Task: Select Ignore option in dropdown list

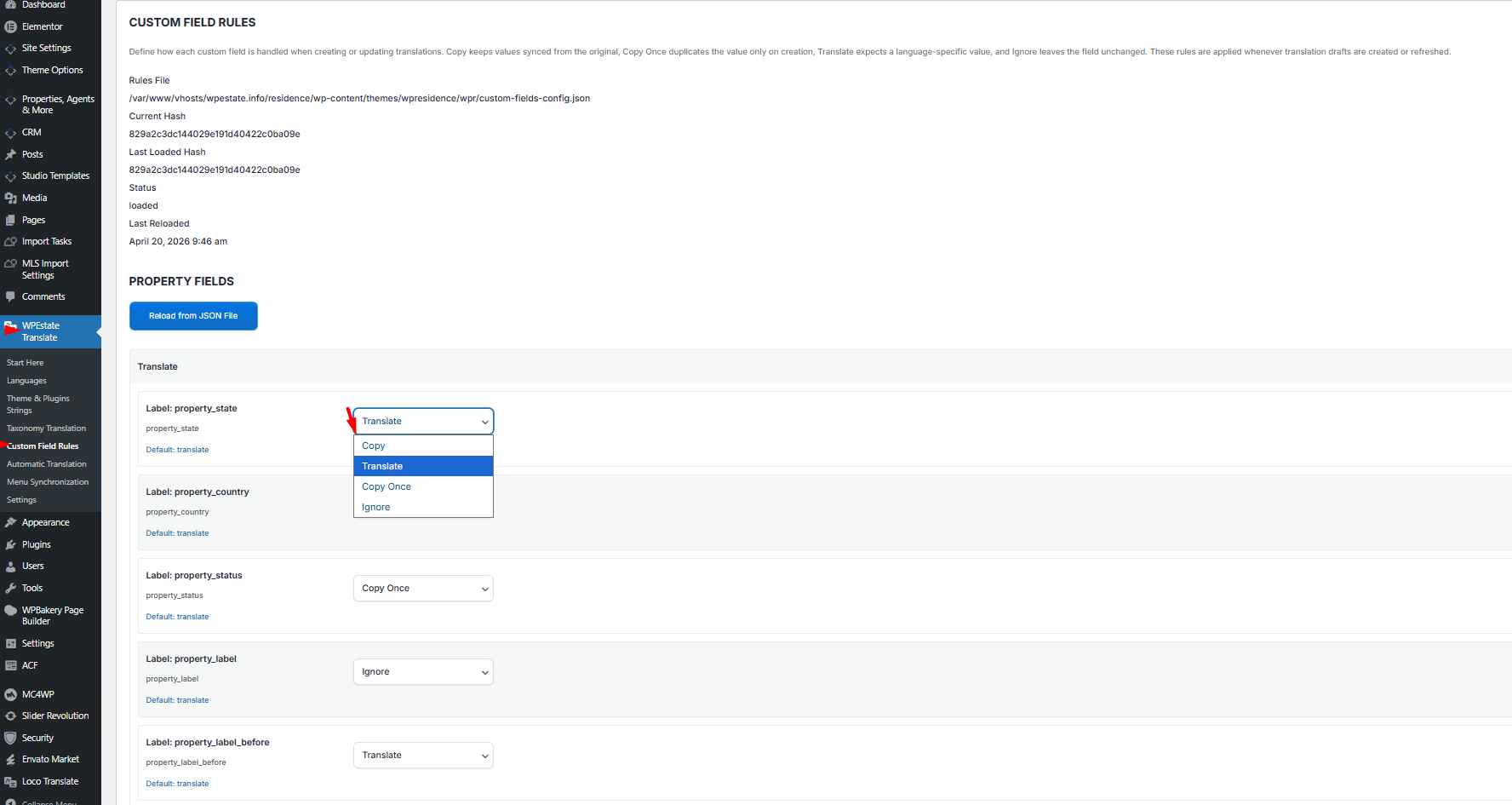Action: (x=376, y=507)
